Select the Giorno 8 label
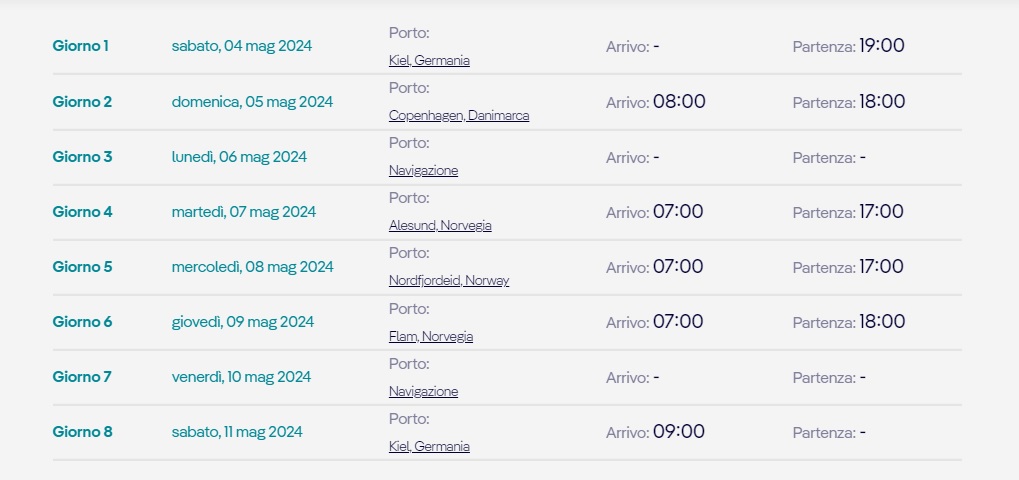 (x=82, y=432)
